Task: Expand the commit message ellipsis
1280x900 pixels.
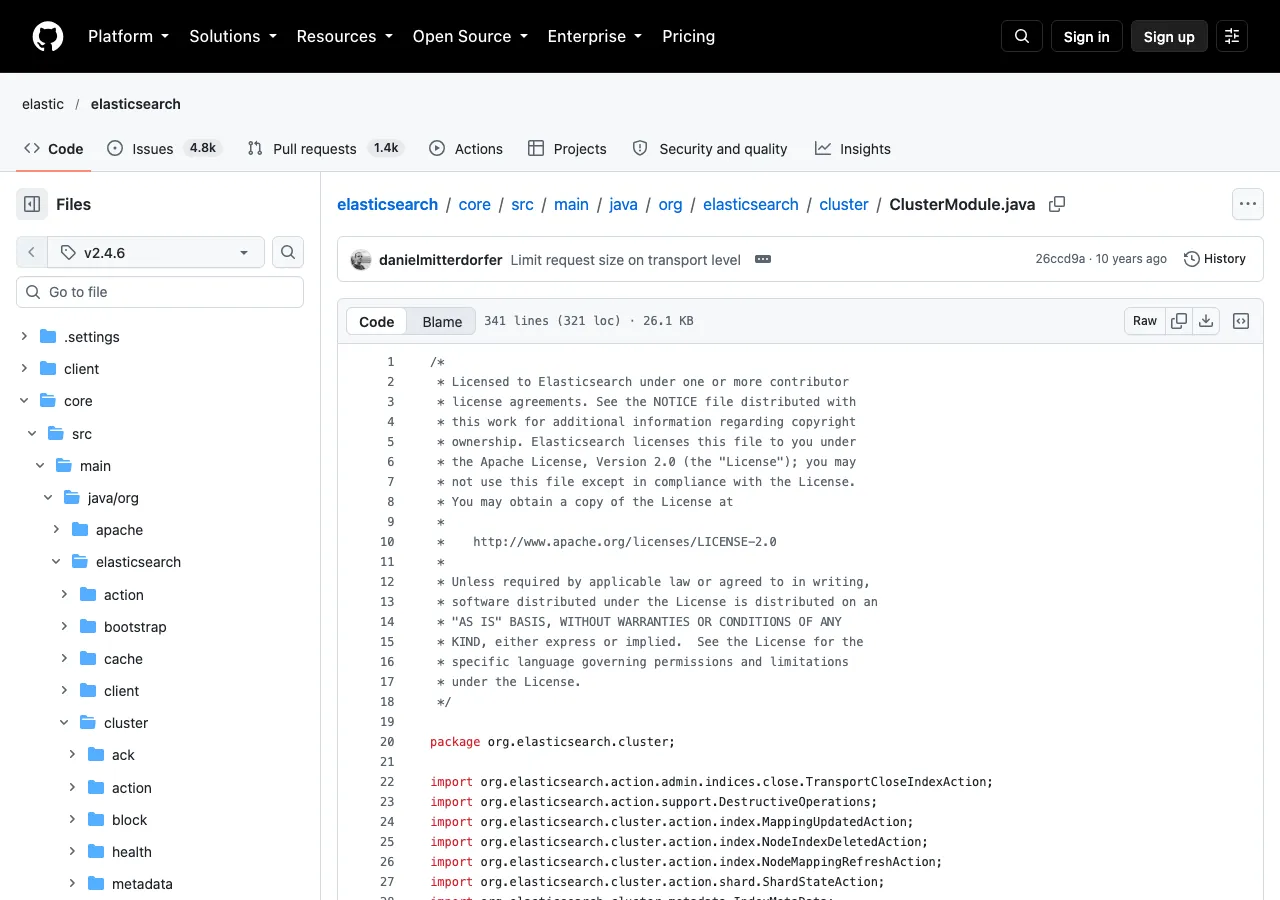Action: [x=763, y=259]
